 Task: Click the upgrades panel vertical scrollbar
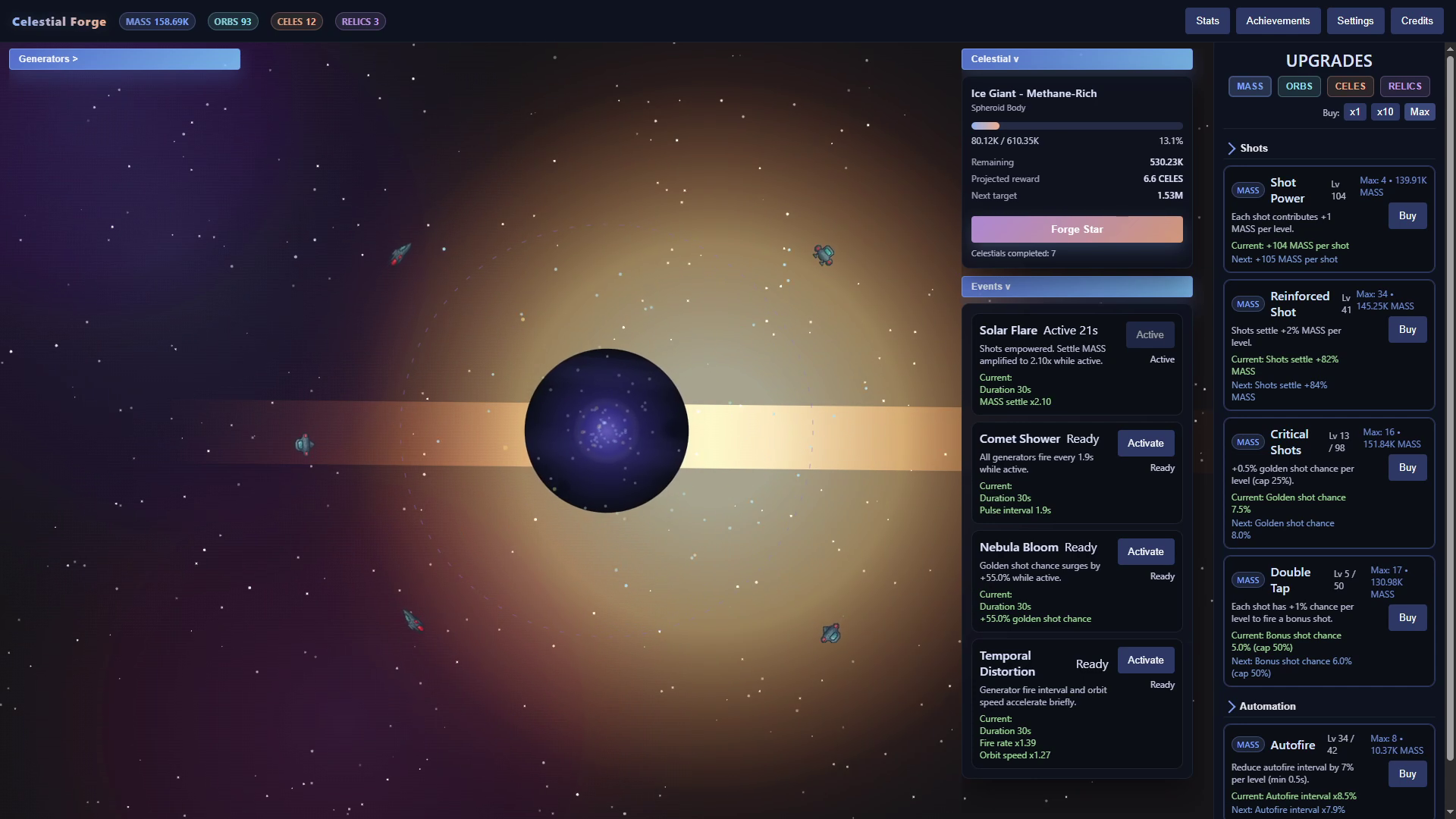(1450, 409)
